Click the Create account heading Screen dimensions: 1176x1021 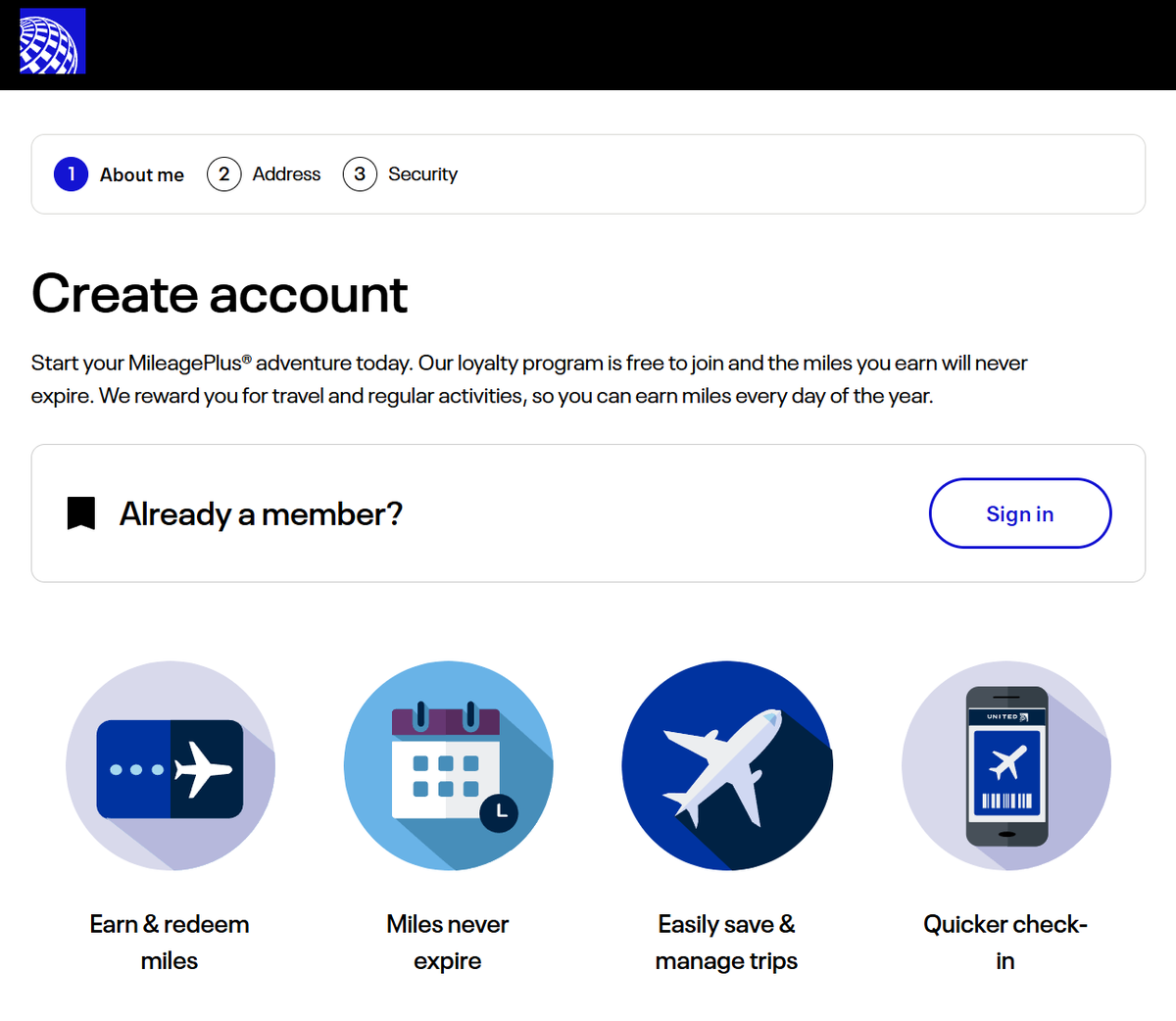tap(220, 294)
